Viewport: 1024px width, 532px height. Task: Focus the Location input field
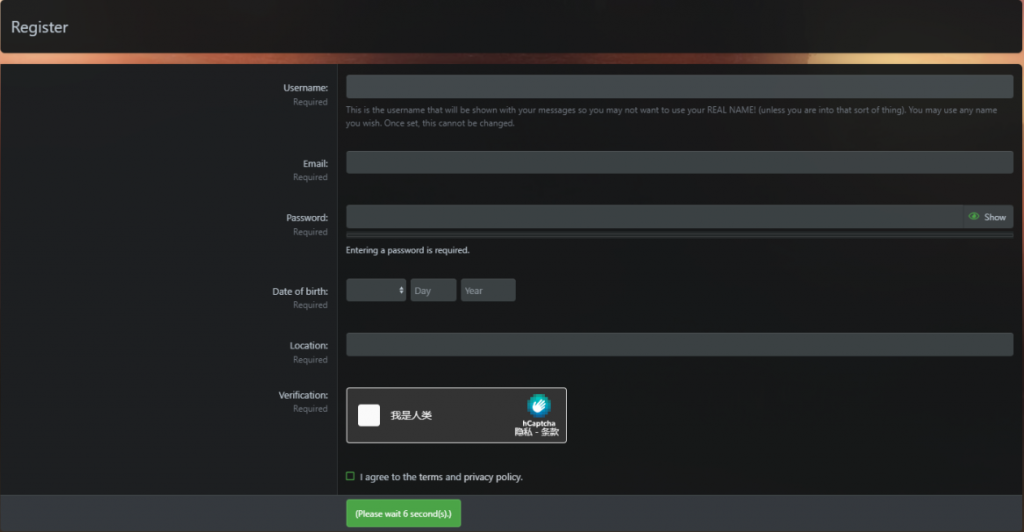click(679, 345)
